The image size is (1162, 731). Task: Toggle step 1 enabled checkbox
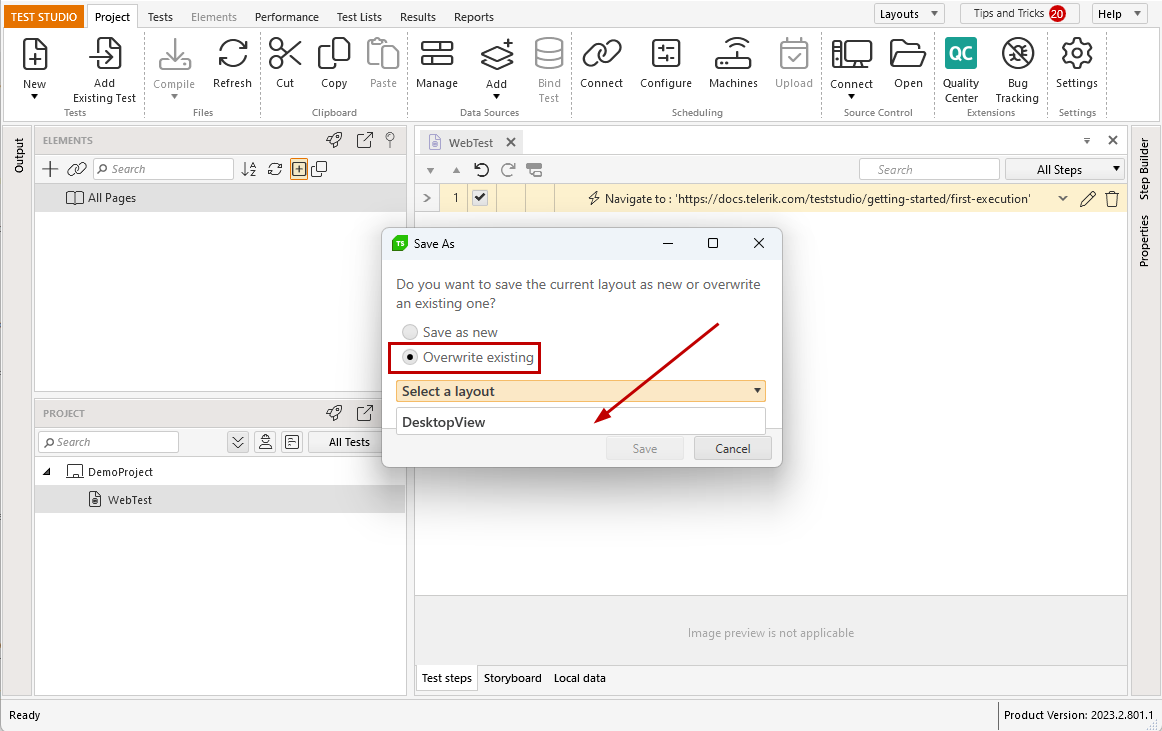480,198
